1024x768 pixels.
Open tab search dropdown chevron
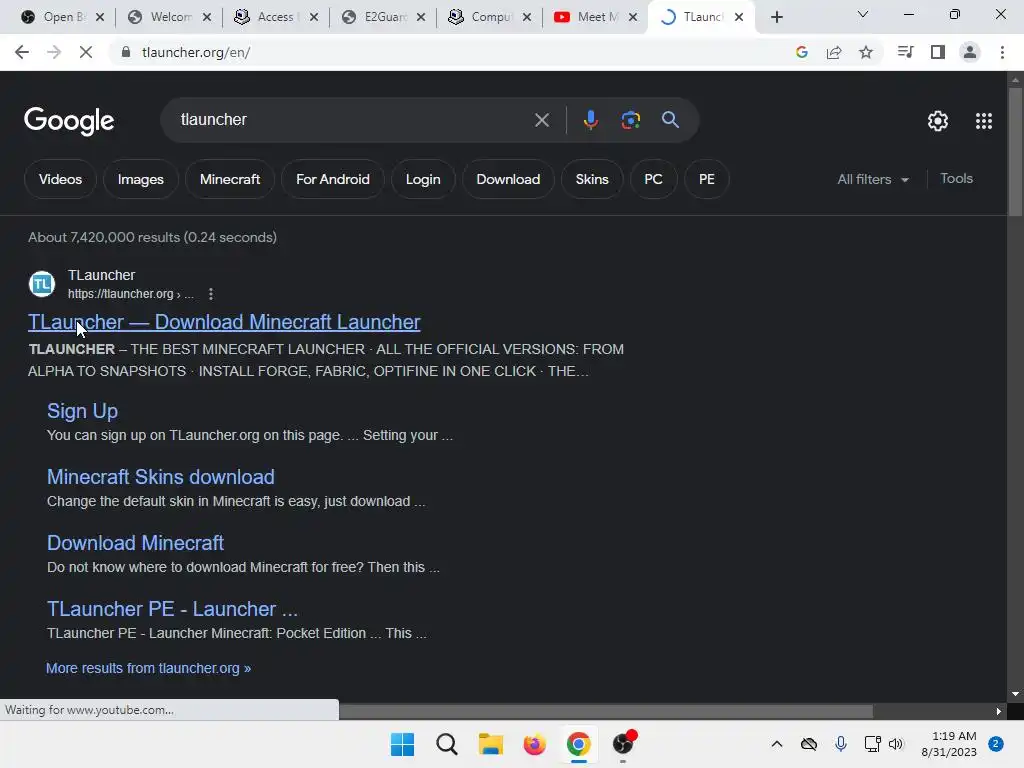(863, 14)
